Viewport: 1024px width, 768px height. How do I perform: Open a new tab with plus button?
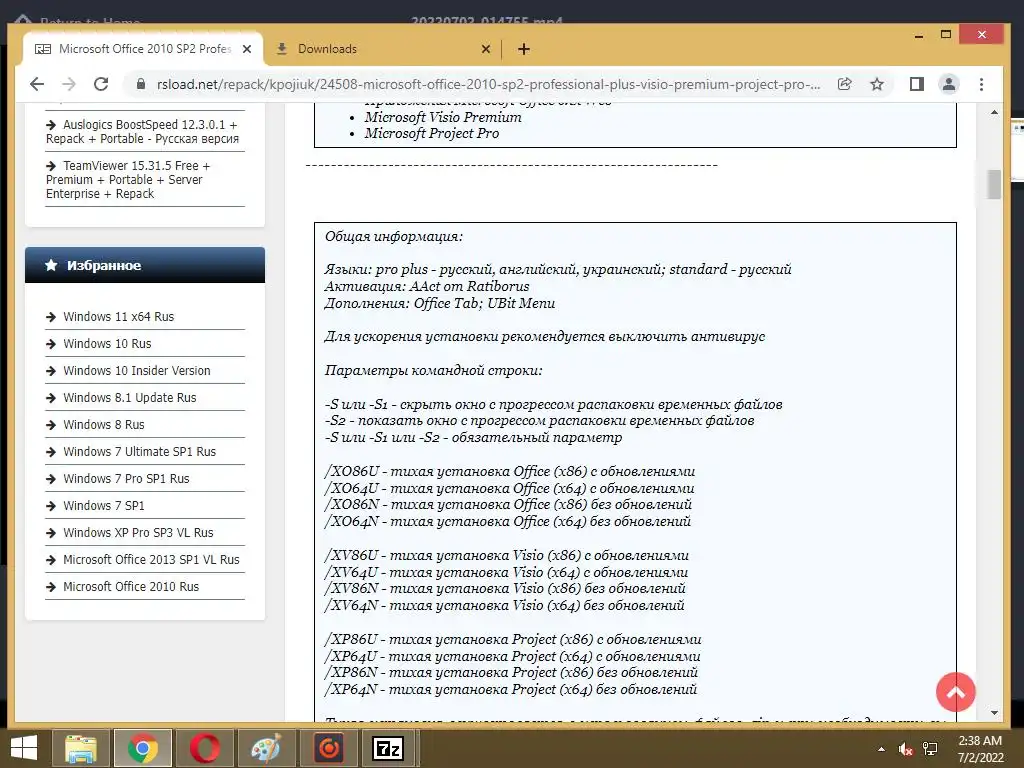[x=524, y=49]
